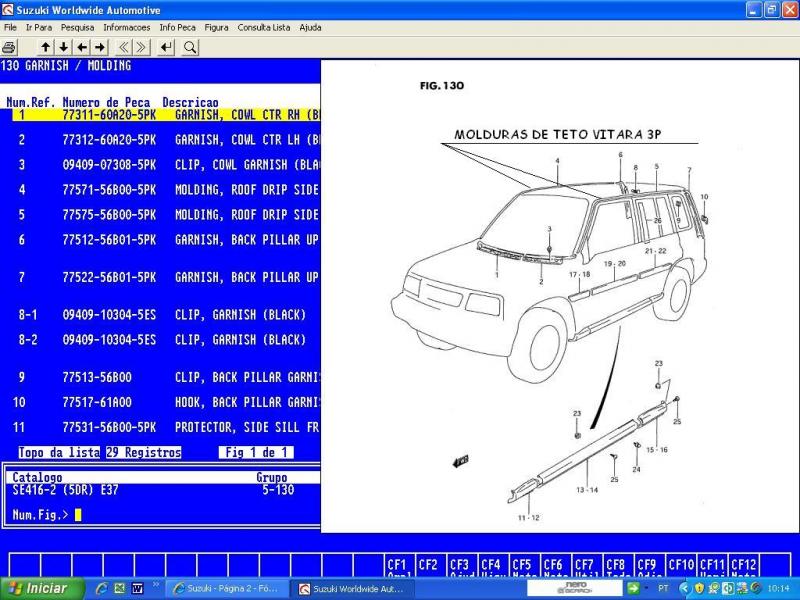Click the Fig 1 de 1 indicator

[x=256, y=453]
